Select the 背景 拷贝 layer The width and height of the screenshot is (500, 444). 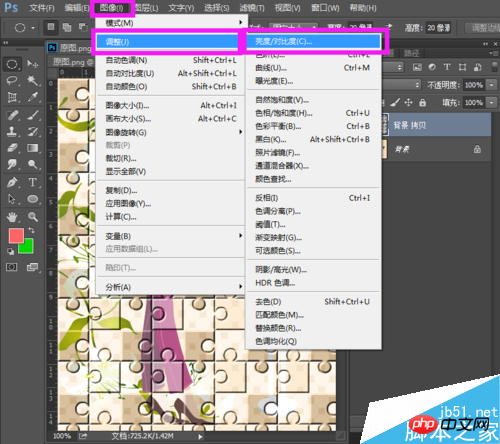tap(437, 125)
